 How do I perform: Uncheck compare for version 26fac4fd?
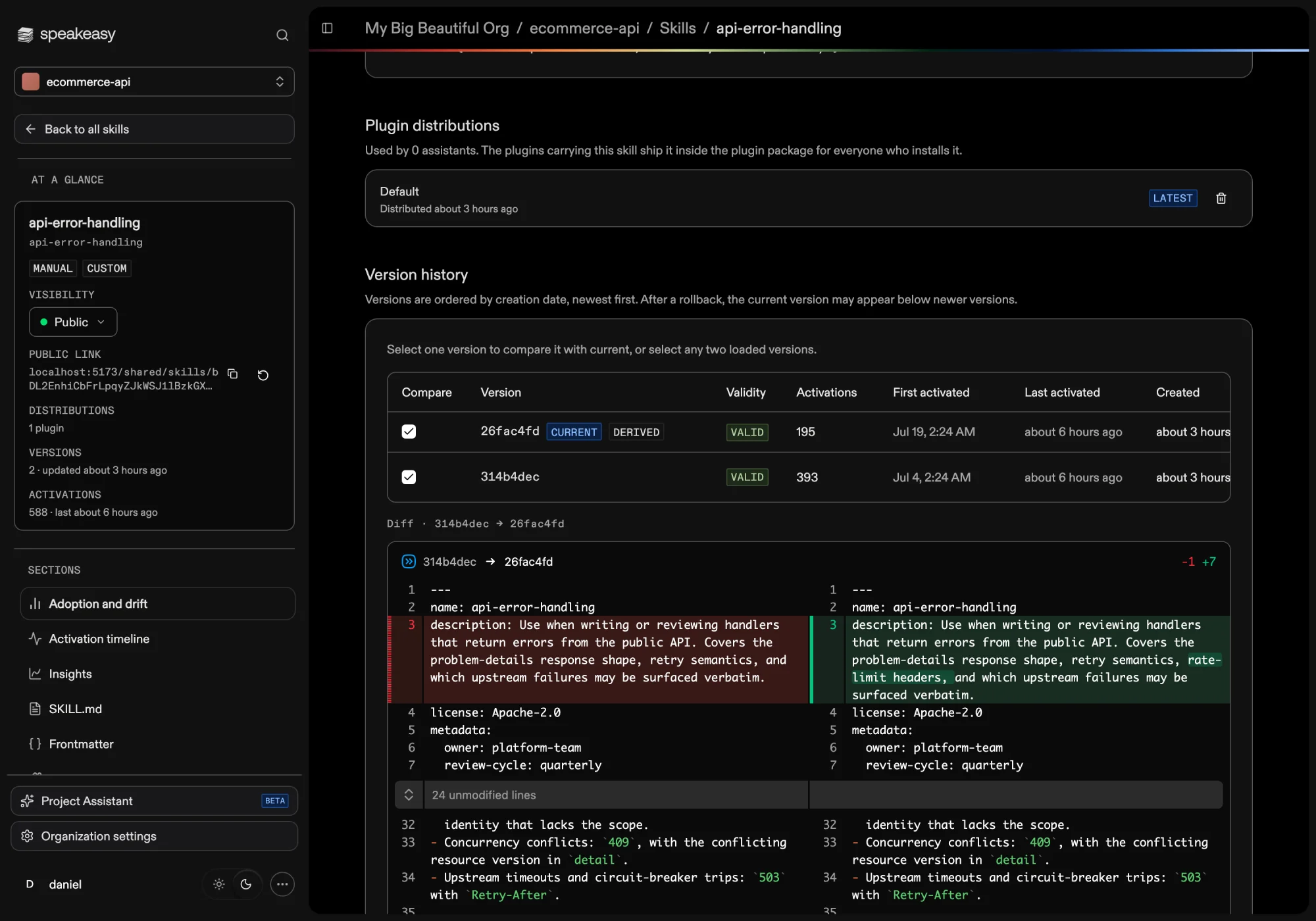pyautogui.click(x=409, y=432)
